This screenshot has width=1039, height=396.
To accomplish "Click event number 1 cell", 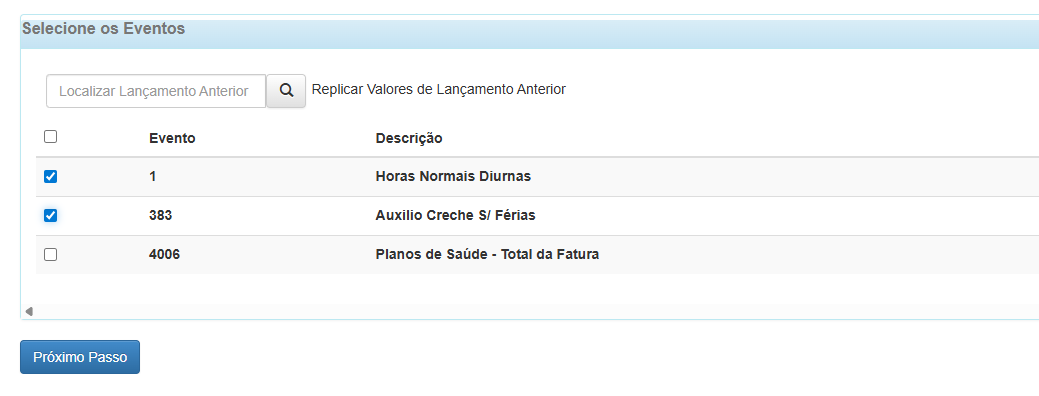I will pyautogui.click(x=152, y=177).
